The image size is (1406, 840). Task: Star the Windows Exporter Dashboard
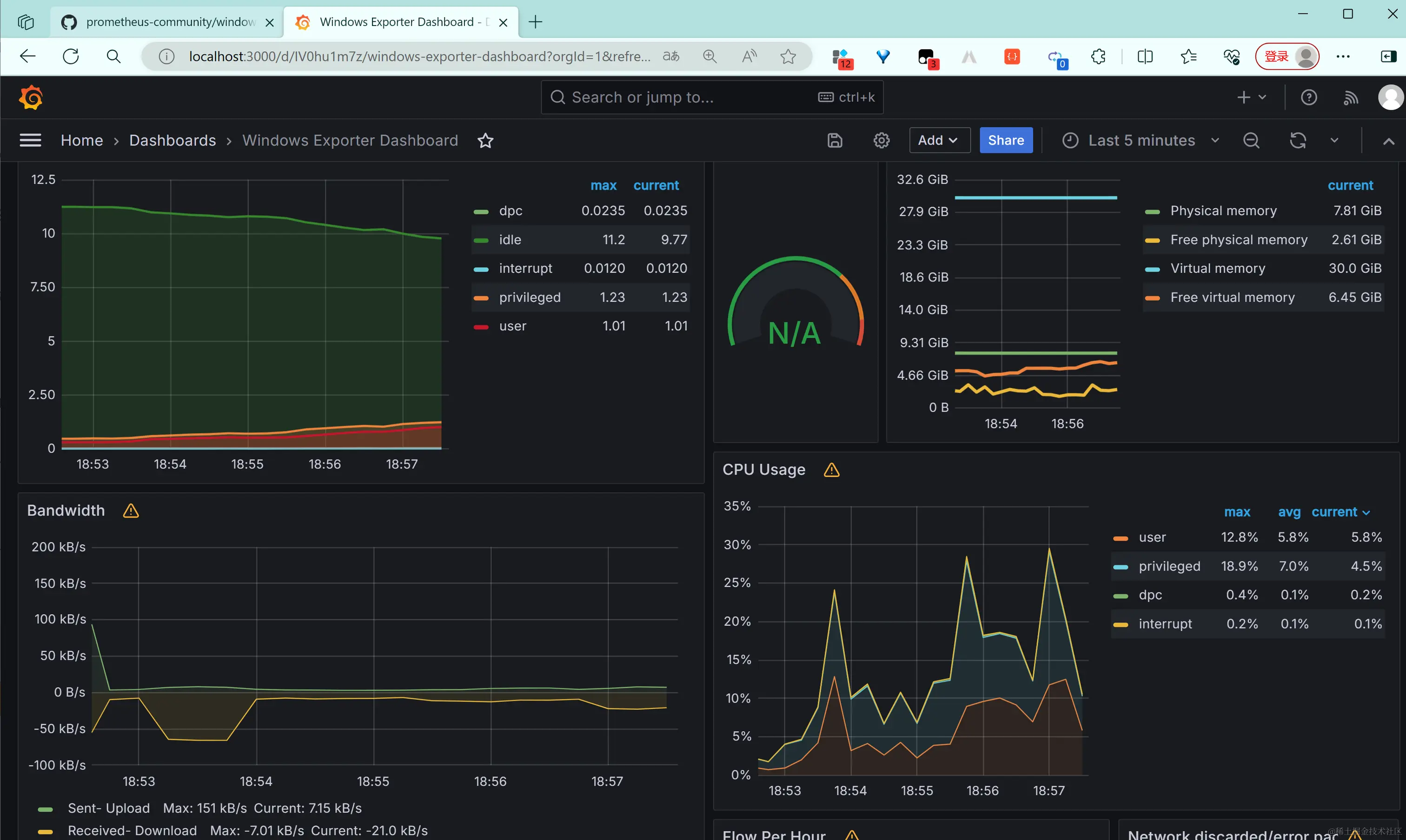click(x=485, y=140)
